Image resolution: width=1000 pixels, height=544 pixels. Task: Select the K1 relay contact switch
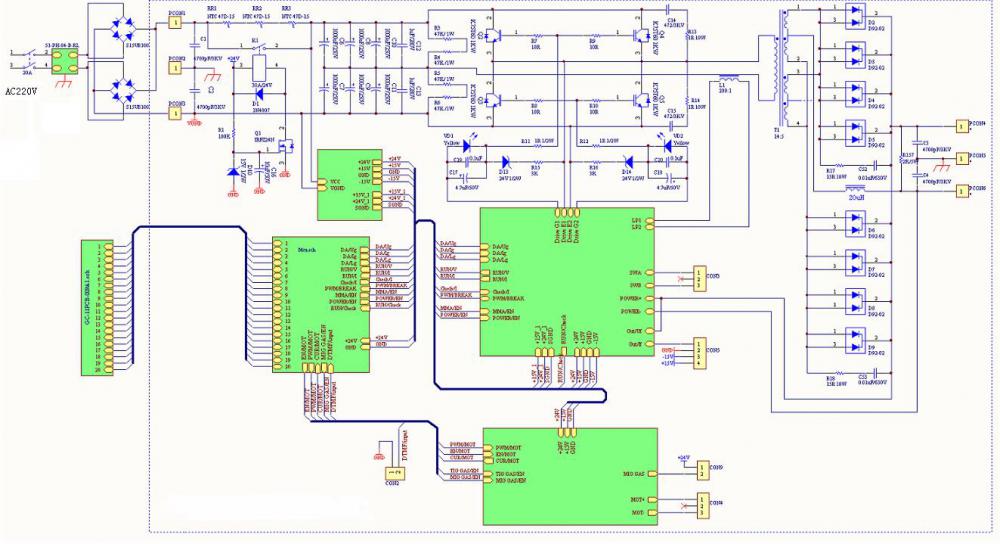point(260,47)
